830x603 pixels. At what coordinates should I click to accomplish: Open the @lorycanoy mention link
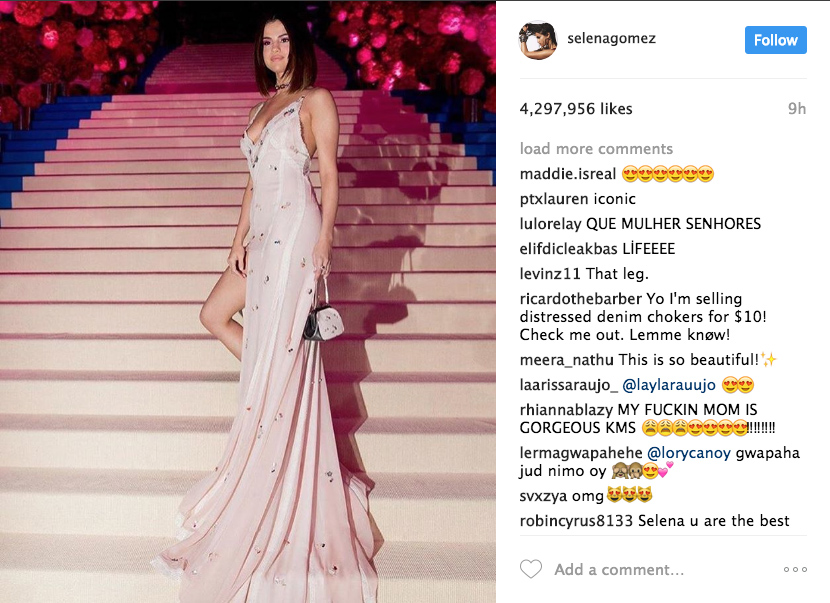689,453
